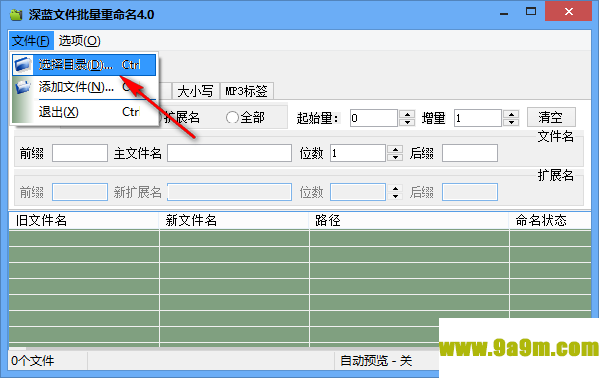599x378 pixels.
Task: Click the 主文件名 input field
Action: point(230,153)
